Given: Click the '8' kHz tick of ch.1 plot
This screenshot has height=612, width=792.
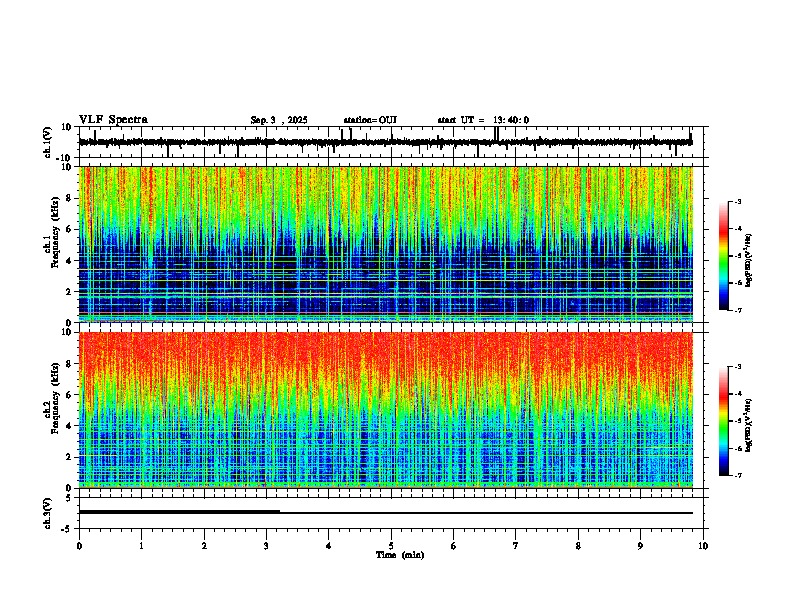Looking at the screenshot, I should [x=69, y=198].
